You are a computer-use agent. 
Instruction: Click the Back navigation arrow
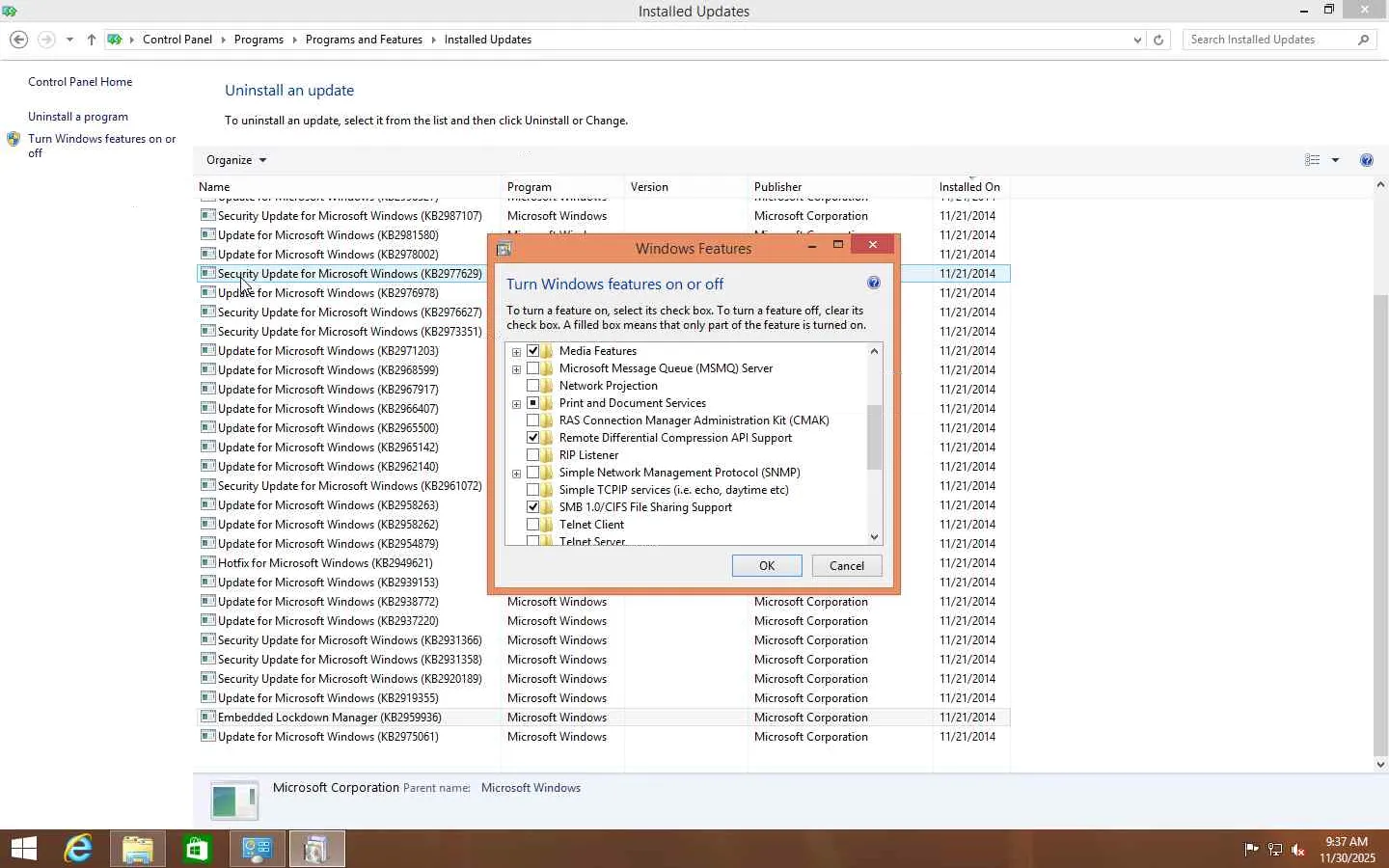18,40
